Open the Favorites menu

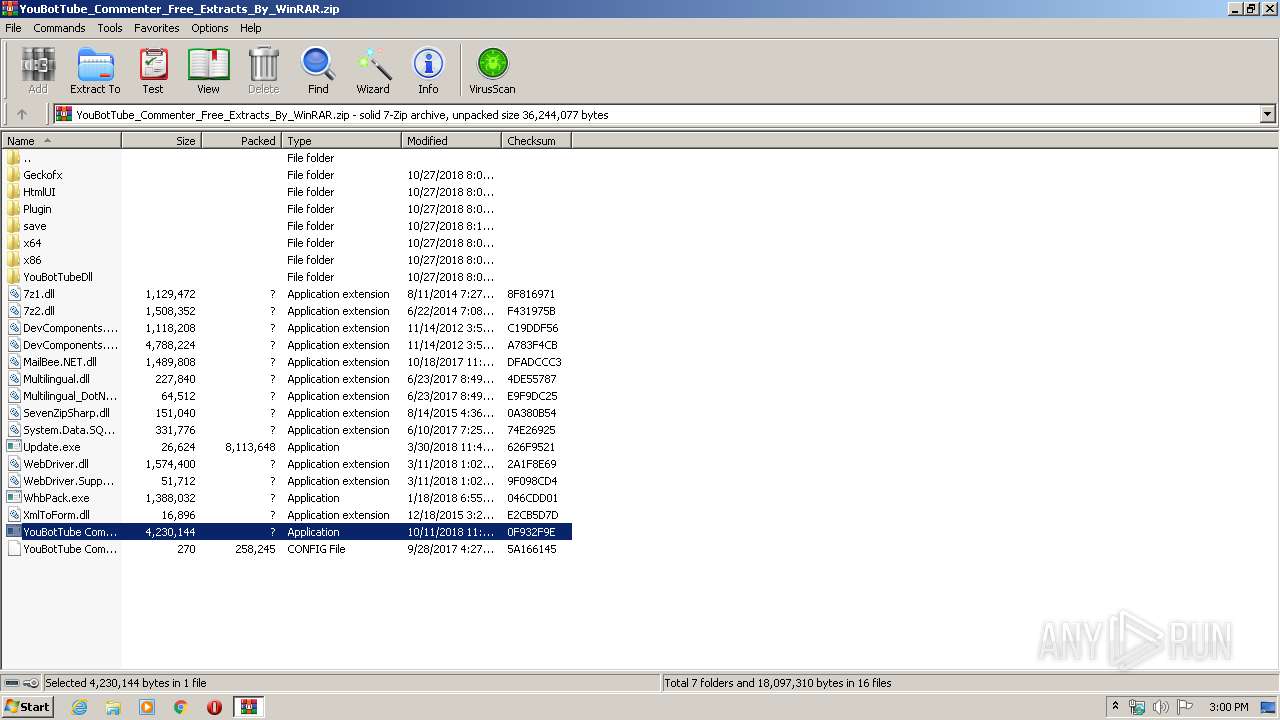157,28
